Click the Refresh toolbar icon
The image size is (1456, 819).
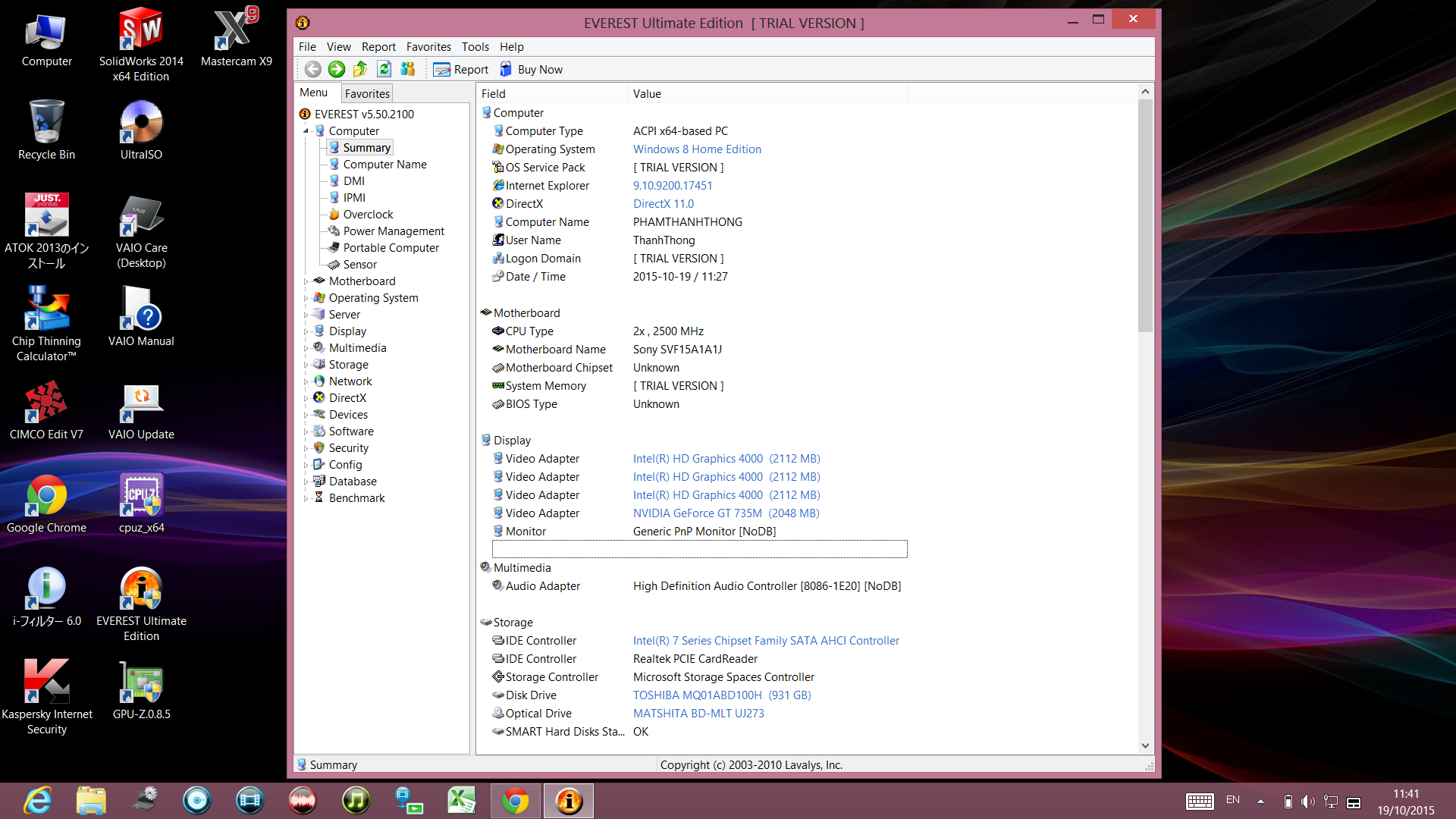tap(384, 69)
